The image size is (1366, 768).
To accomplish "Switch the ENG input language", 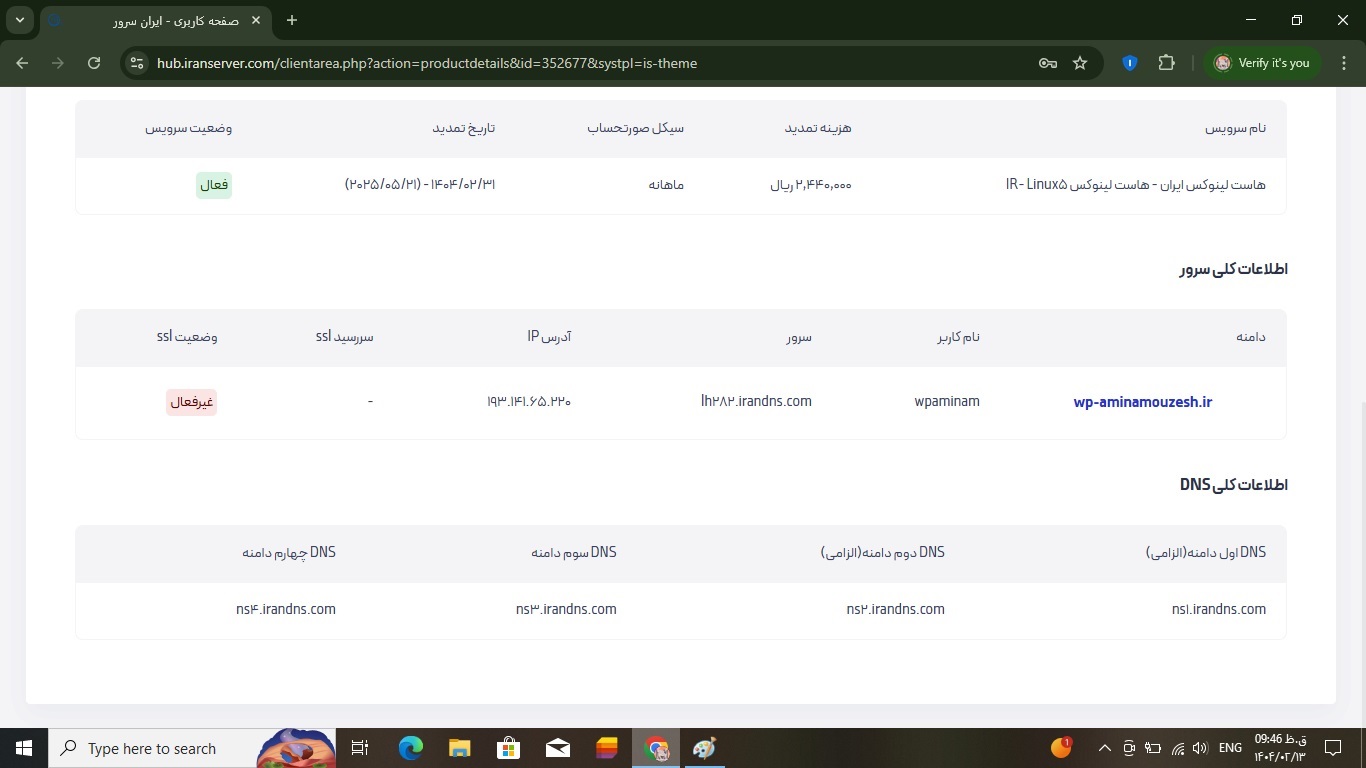I will [1230, 748].
